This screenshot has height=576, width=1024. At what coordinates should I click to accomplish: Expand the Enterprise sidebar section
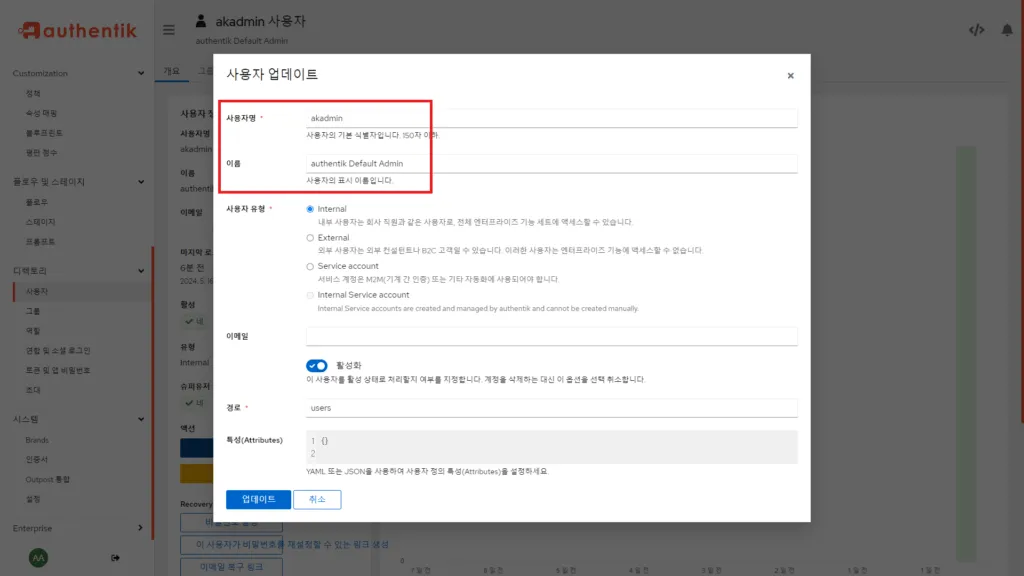pyautogui.click(x=140, y=528)
